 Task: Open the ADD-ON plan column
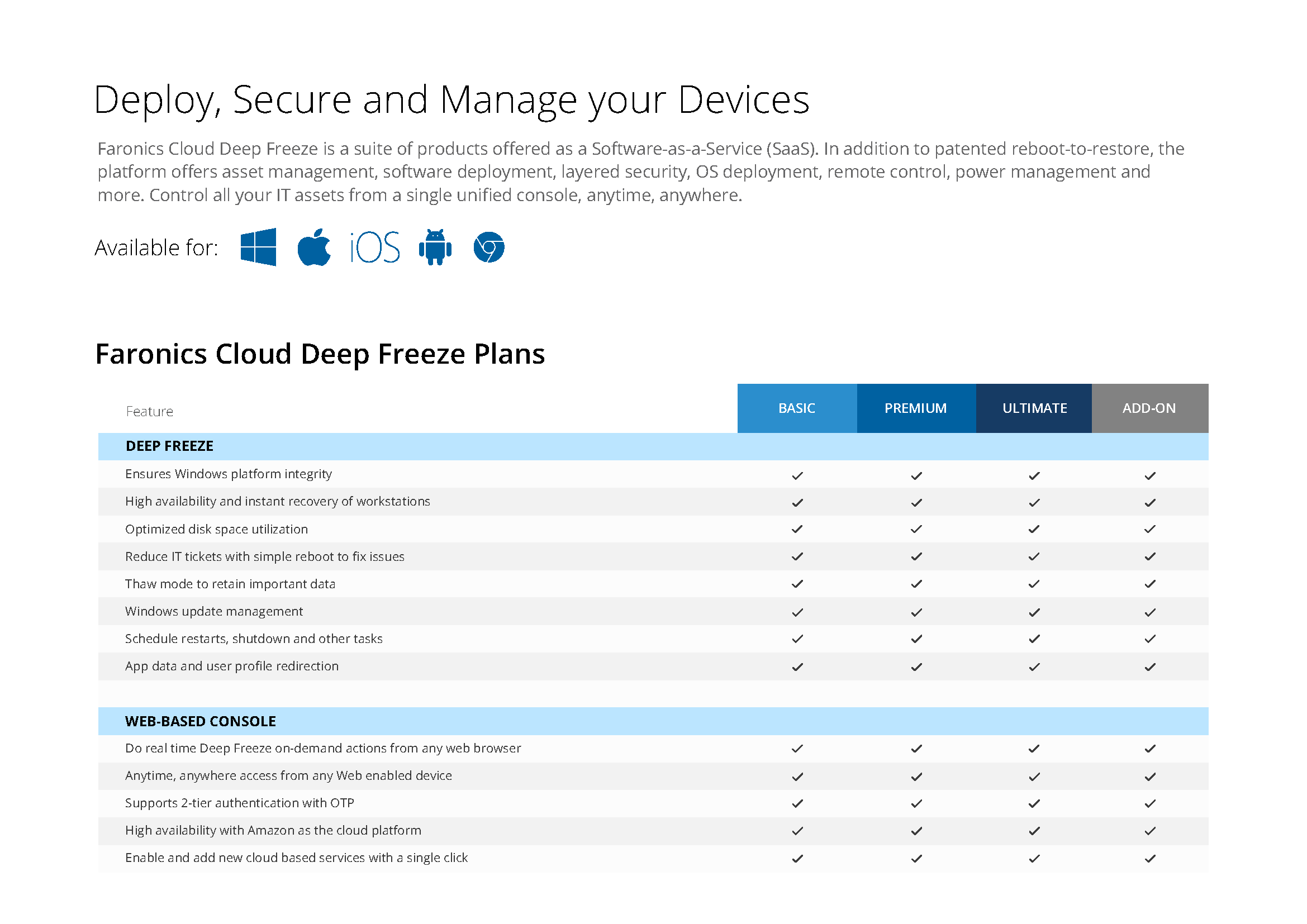click(x=1149, y=408)
